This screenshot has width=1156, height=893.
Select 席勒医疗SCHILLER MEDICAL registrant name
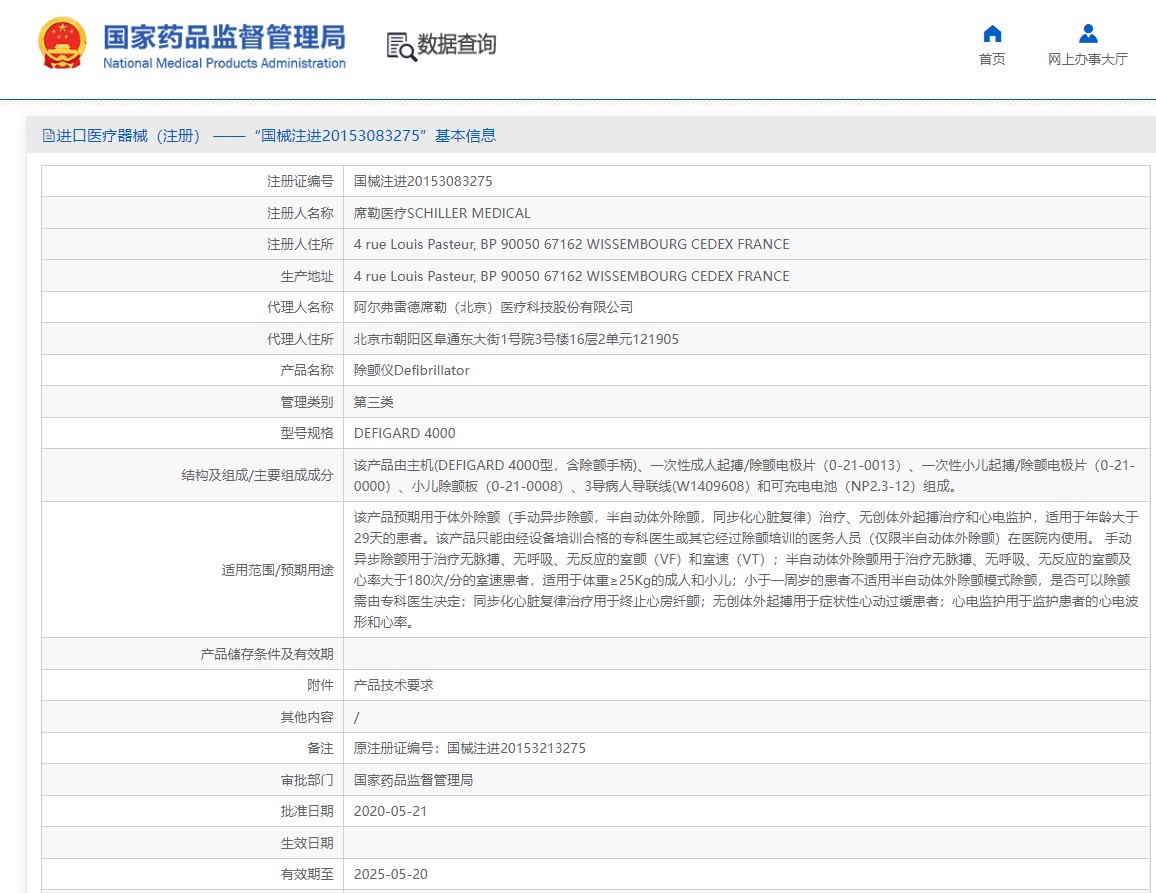(442, 213)
